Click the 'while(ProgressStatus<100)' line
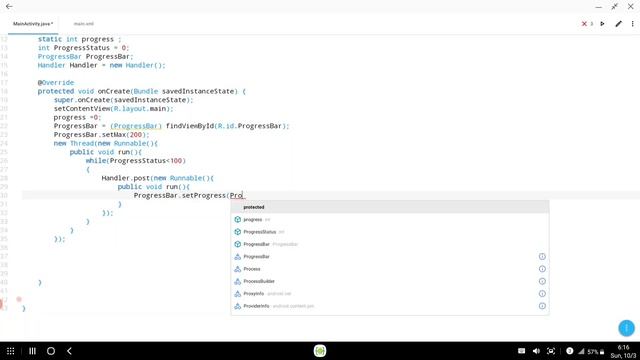This screenshot has width=640, height=360. (x=136, y=161)
